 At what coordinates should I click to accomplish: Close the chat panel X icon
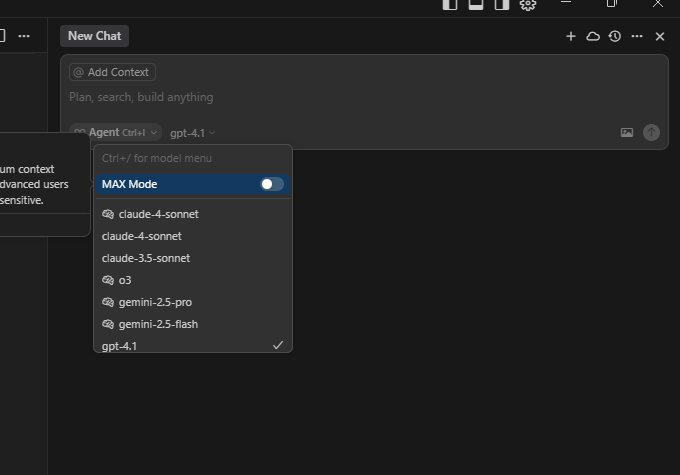[x=660, y=36]
